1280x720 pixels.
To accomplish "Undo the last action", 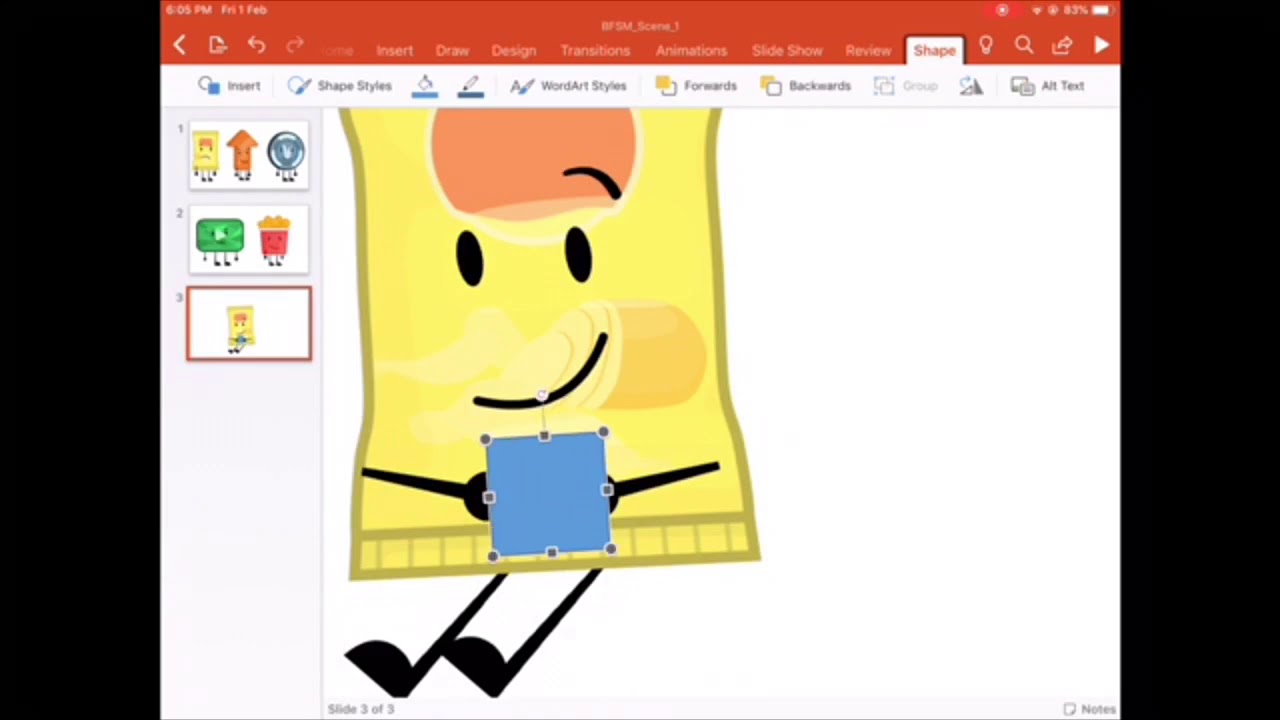I will (256, 45).
